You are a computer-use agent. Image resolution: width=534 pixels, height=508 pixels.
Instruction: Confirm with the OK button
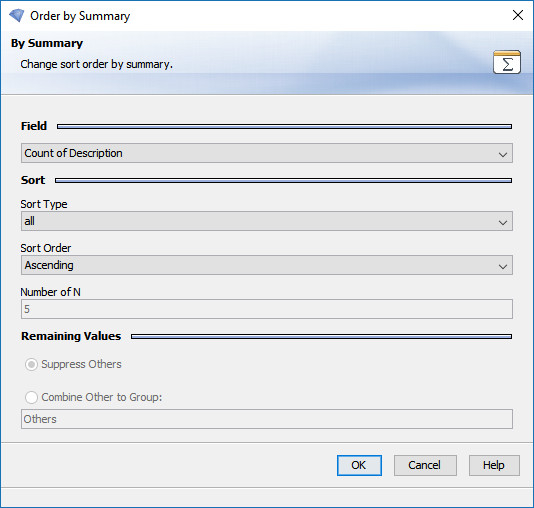359,465
